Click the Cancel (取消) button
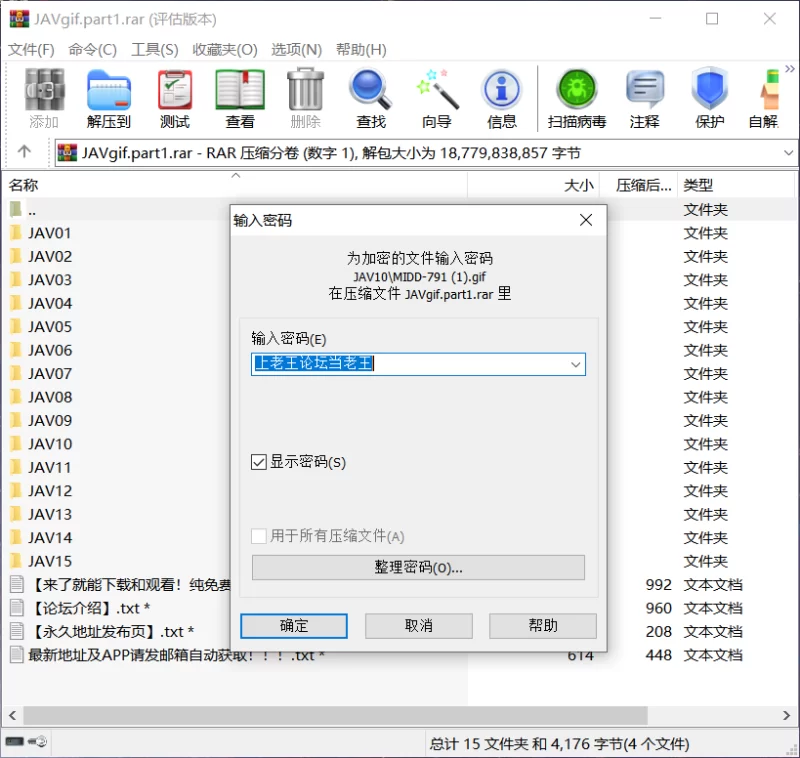800x758 pixels. [x=418, y=626]
